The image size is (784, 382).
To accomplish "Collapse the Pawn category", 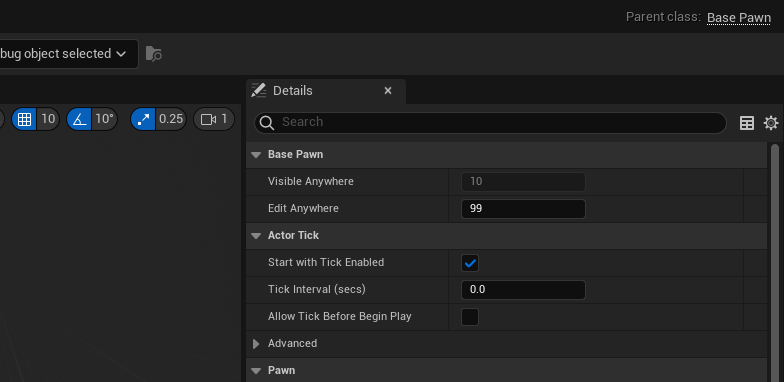I will [256, 371].
